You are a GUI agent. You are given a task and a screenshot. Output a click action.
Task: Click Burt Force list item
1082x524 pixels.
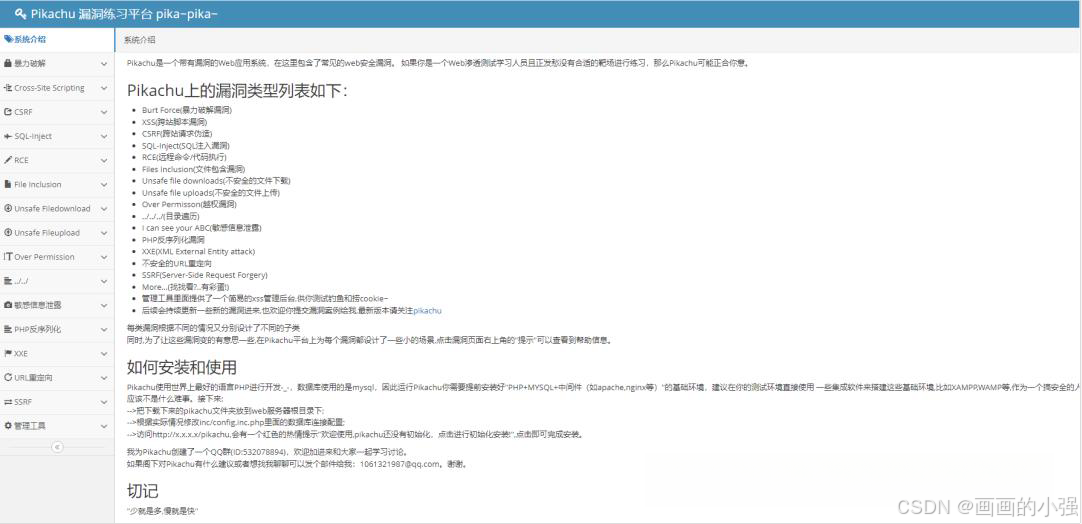(x=187, y=110)
